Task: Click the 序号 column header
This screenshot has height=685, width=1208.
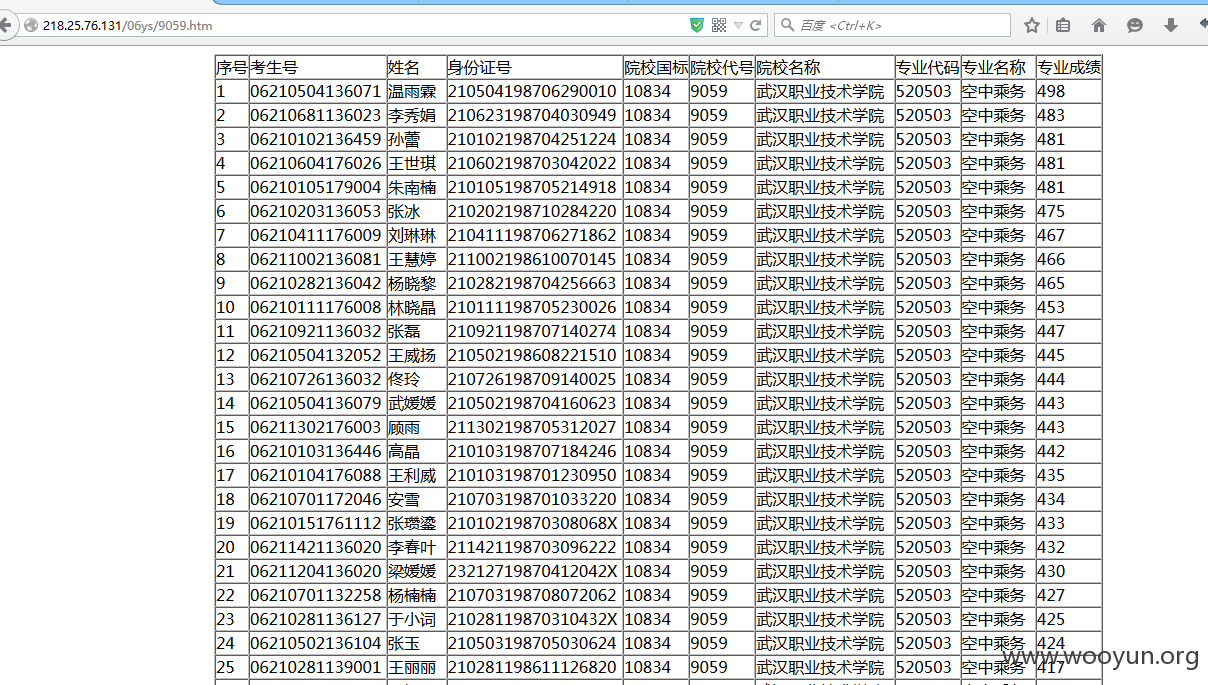Action: tap(232, 68)
